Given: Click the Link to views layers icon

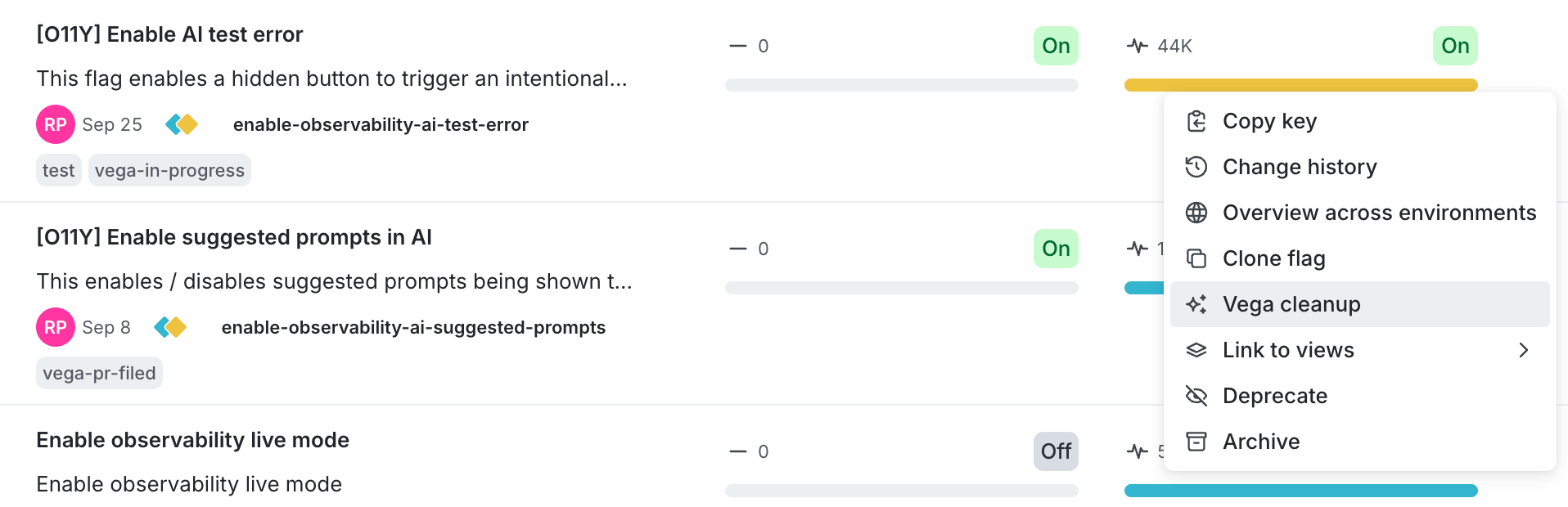Looking at the screenshot, I should click(x=1196, y=350).
